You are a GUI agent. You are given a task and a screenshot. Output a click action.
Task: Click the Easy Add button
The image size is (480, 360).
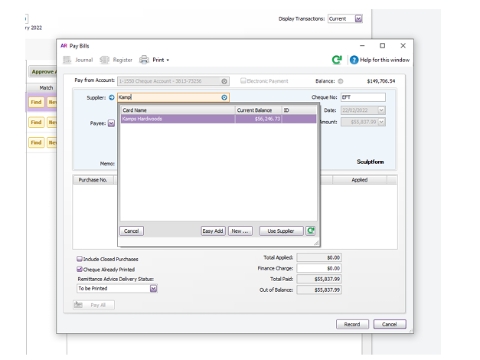213,231
